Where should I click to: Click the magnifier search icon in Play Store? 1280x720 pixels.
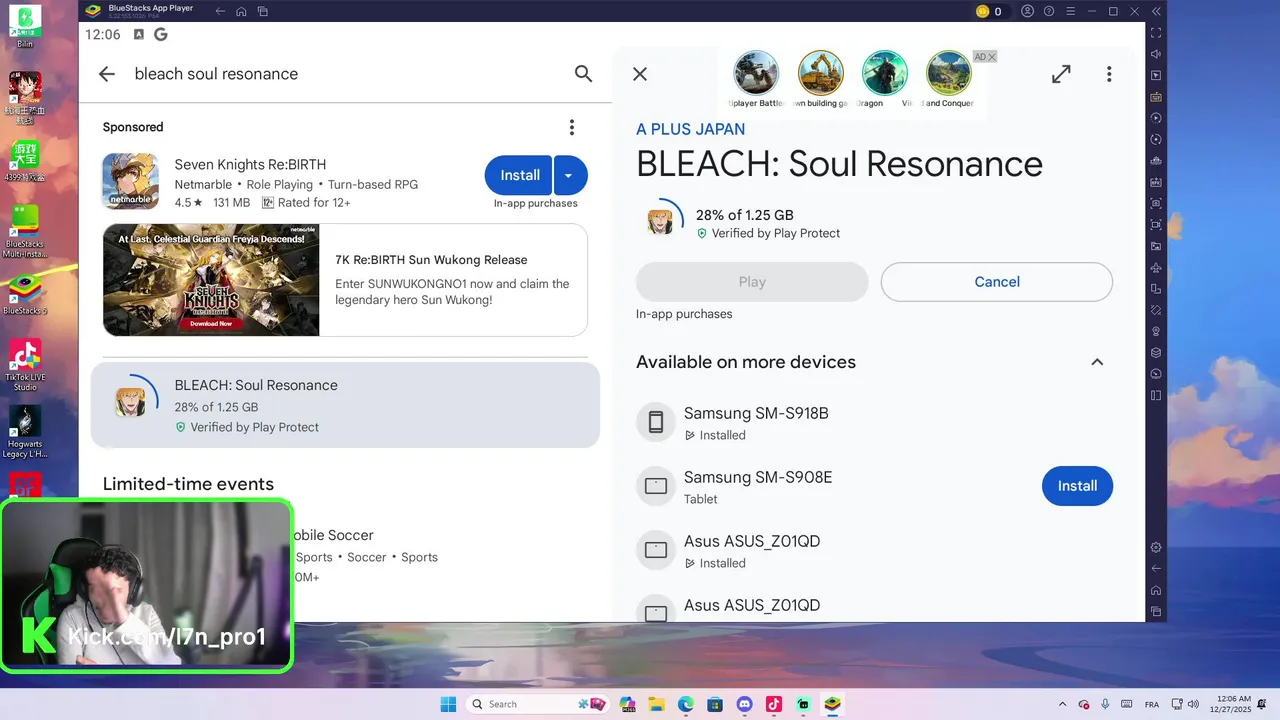(x=584, y=74)
